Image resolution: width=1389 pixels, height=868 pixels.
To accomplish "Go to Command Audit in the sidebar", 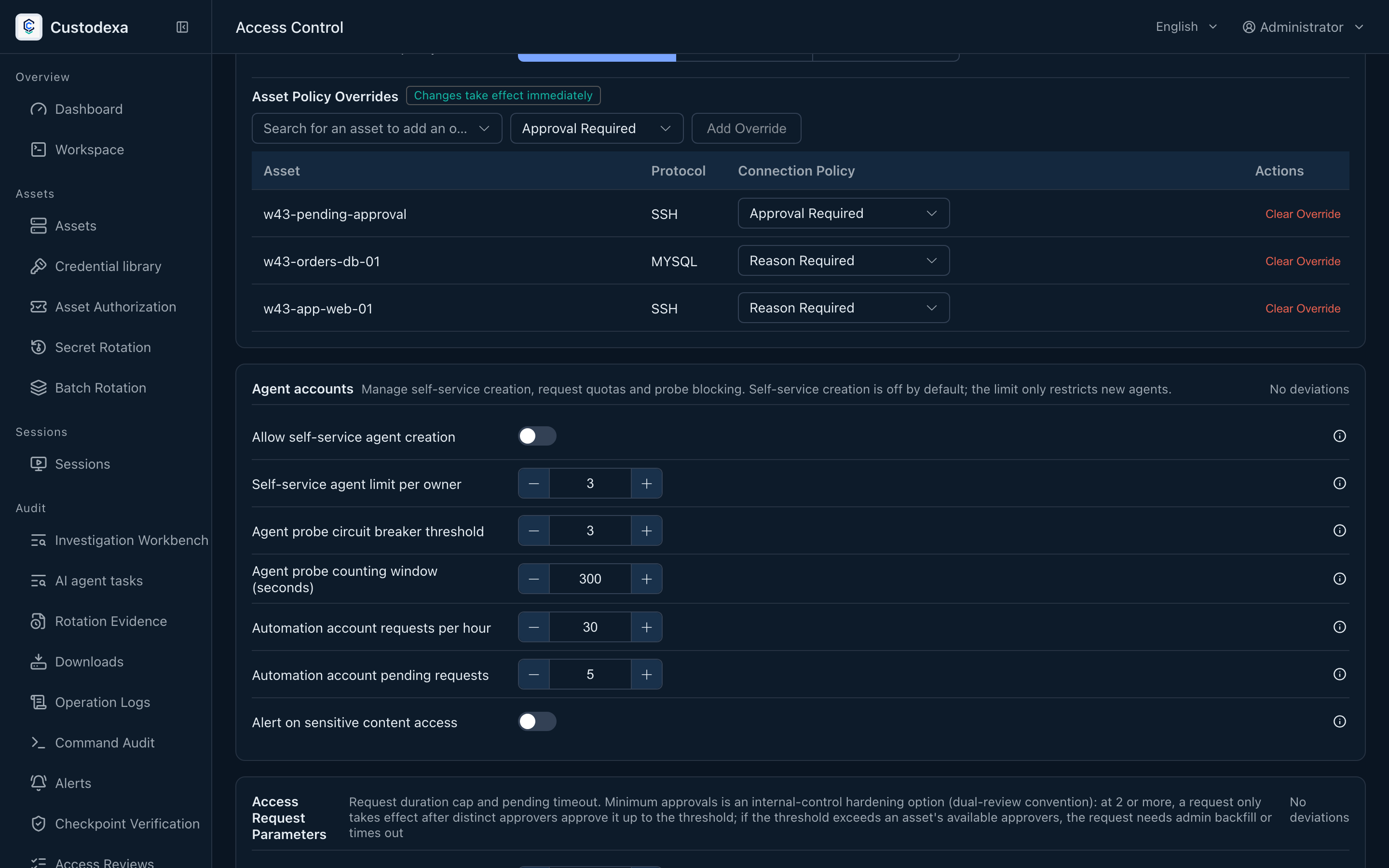I will pos(106,743).
